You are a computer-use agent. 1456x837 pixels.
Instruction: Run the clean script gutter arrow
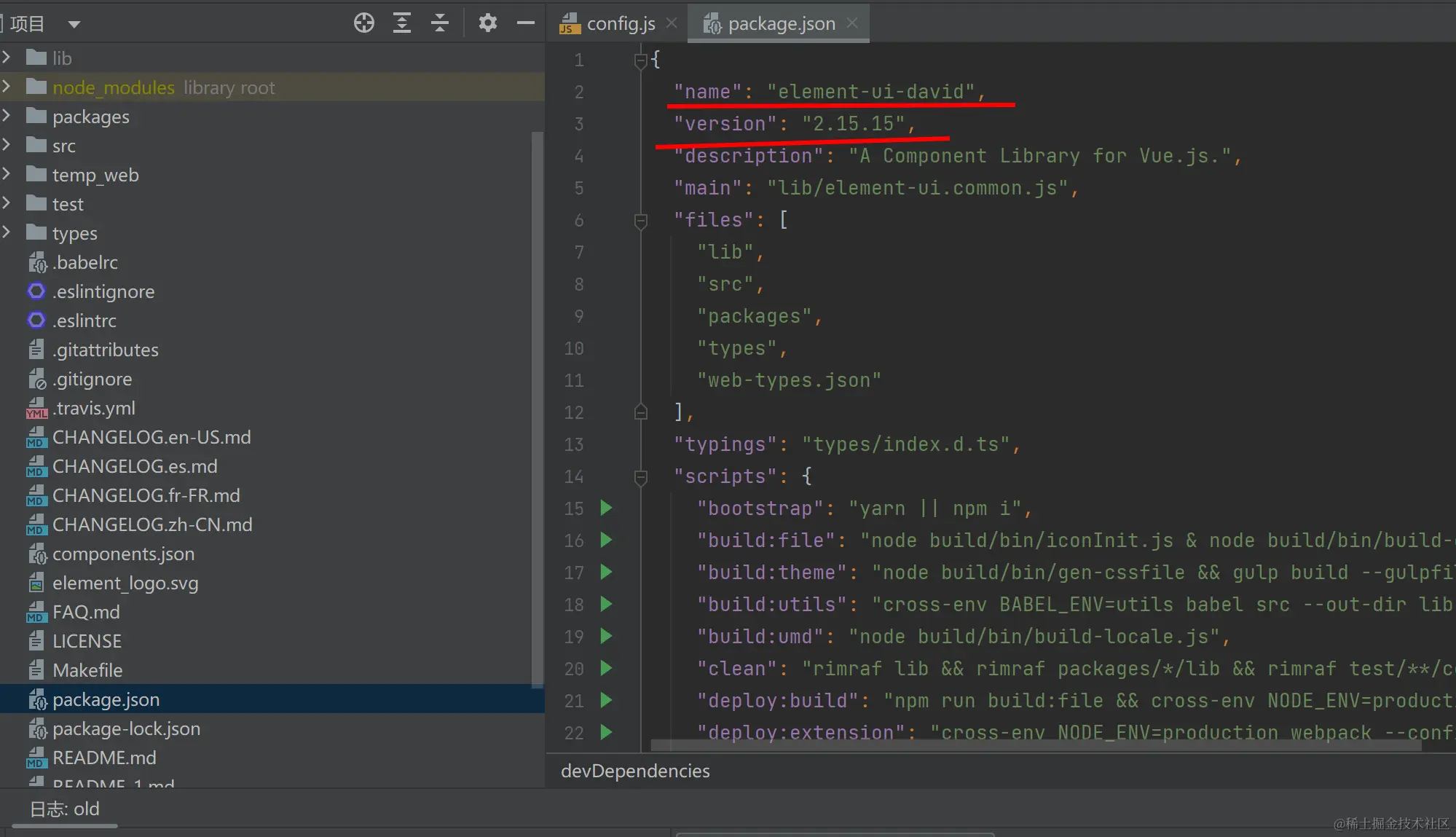606,668
